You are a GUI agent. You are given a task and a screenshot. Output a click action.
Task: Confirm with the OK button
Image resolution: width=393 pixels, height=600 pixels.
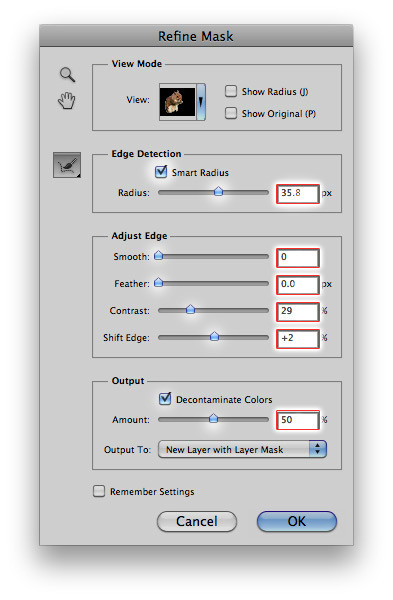pyautogui.click(x=297, y=521)
